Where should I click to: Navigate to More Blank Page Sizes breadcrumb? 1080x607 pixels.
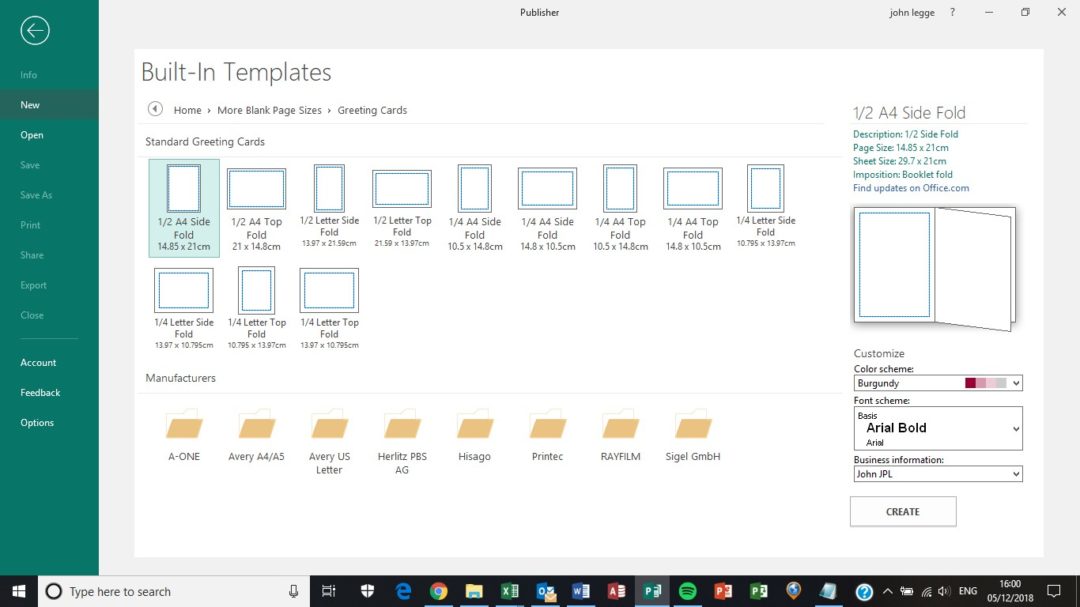tap(269, 110)
